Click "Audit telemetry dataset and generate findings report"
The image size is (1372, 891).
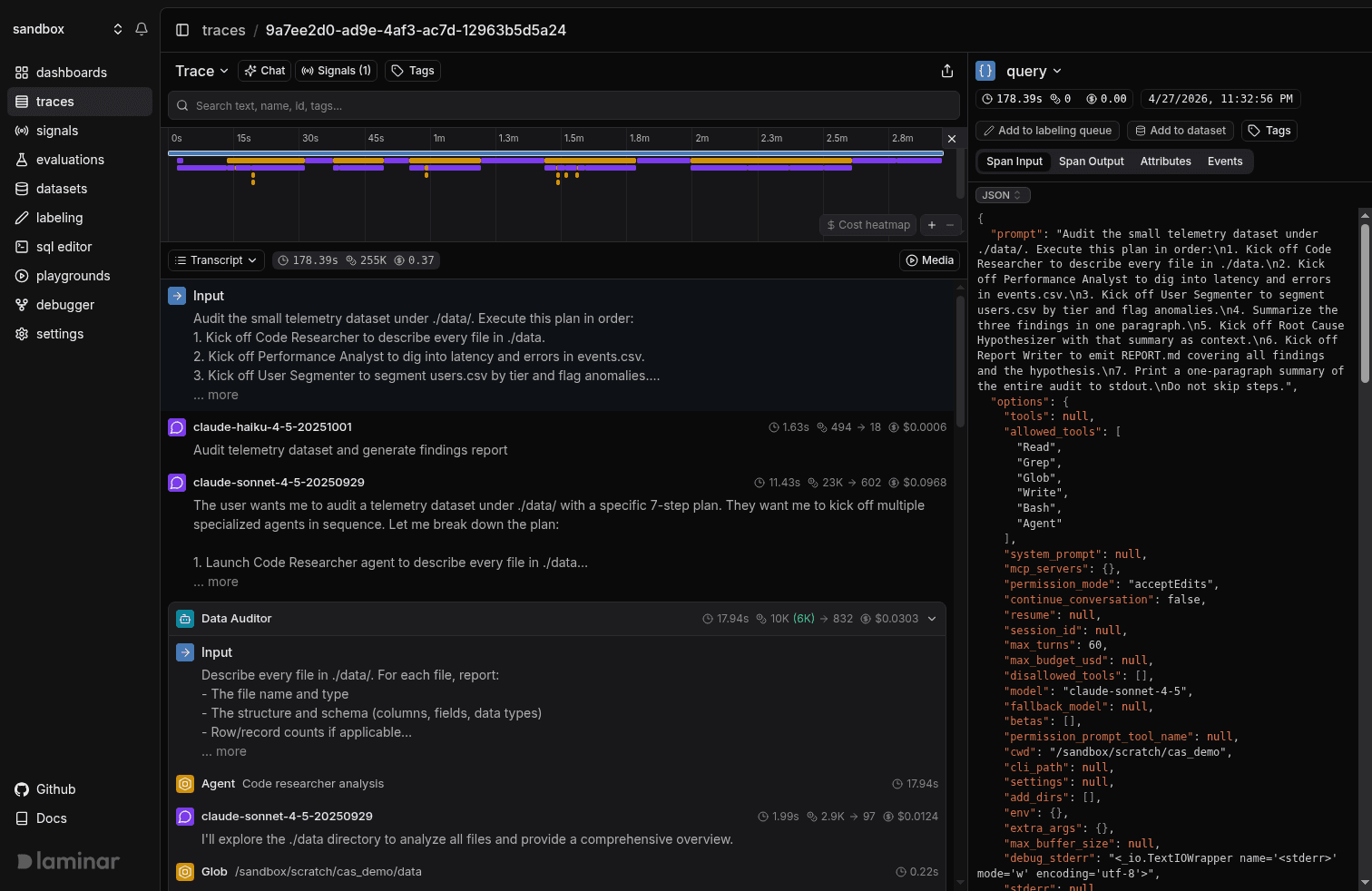pos(350,450)
